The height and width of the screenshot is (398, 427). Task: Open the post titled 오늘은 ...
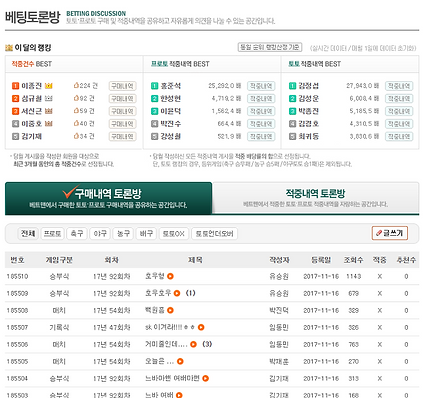click(x=160, y=361)
